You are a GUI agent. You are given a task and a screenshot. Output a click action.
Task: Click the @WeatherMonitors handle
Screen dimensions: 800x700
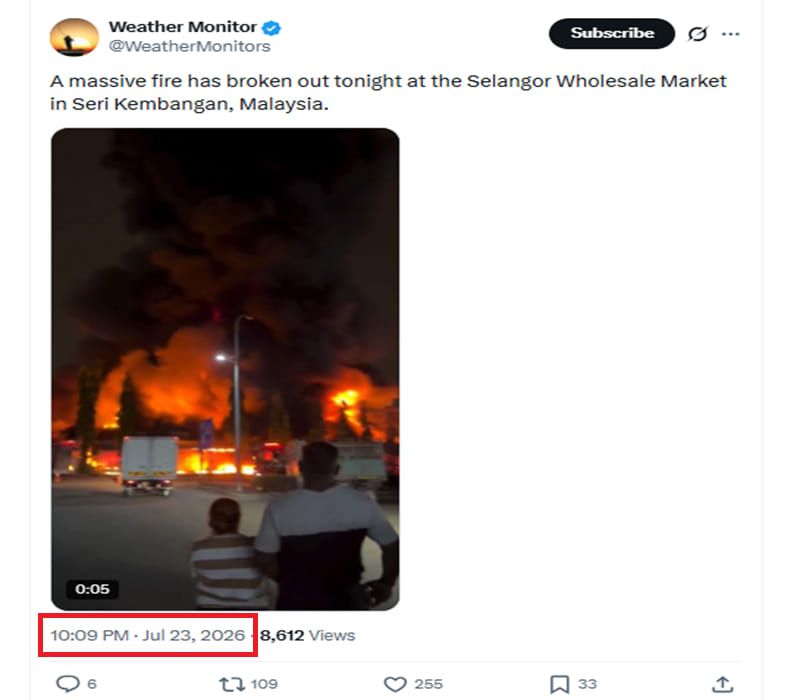point(189,46)
